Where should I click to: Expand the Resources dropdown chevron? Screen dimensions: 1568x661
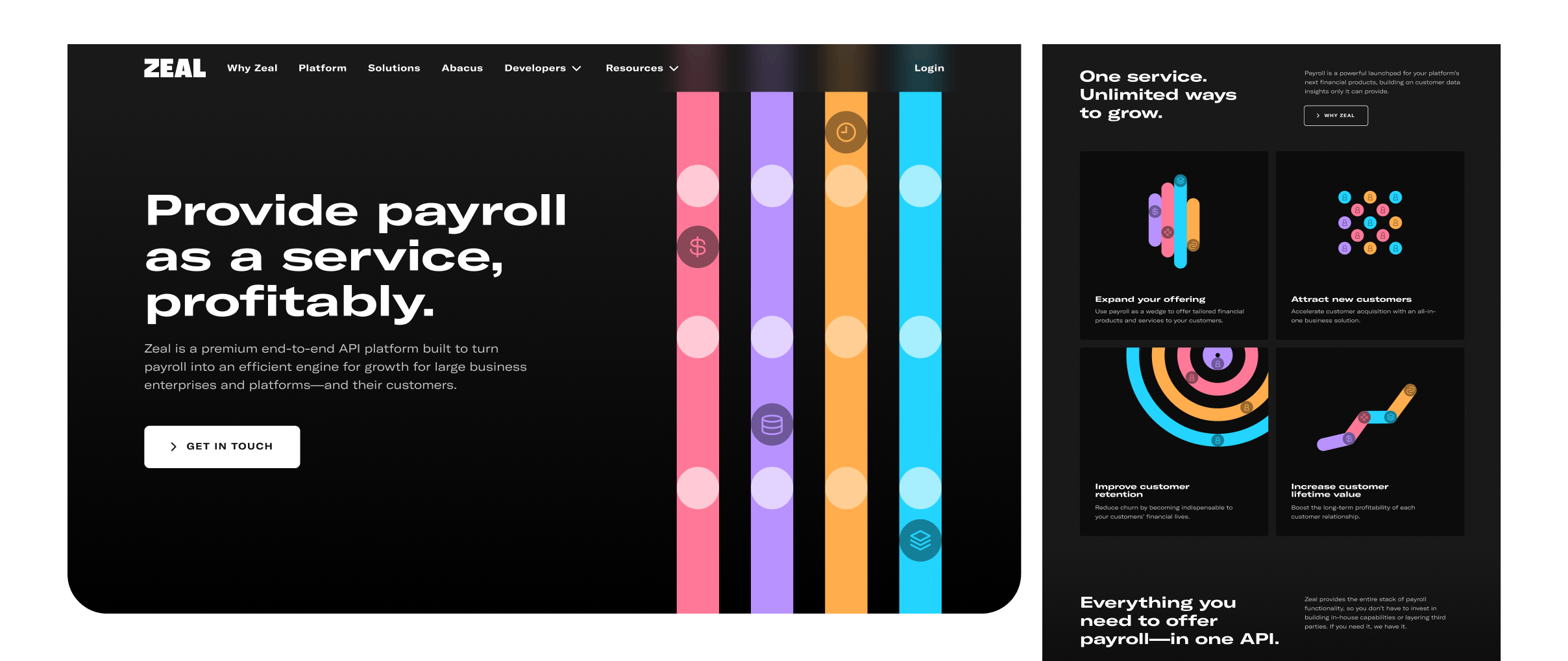(x=674, y=68)
